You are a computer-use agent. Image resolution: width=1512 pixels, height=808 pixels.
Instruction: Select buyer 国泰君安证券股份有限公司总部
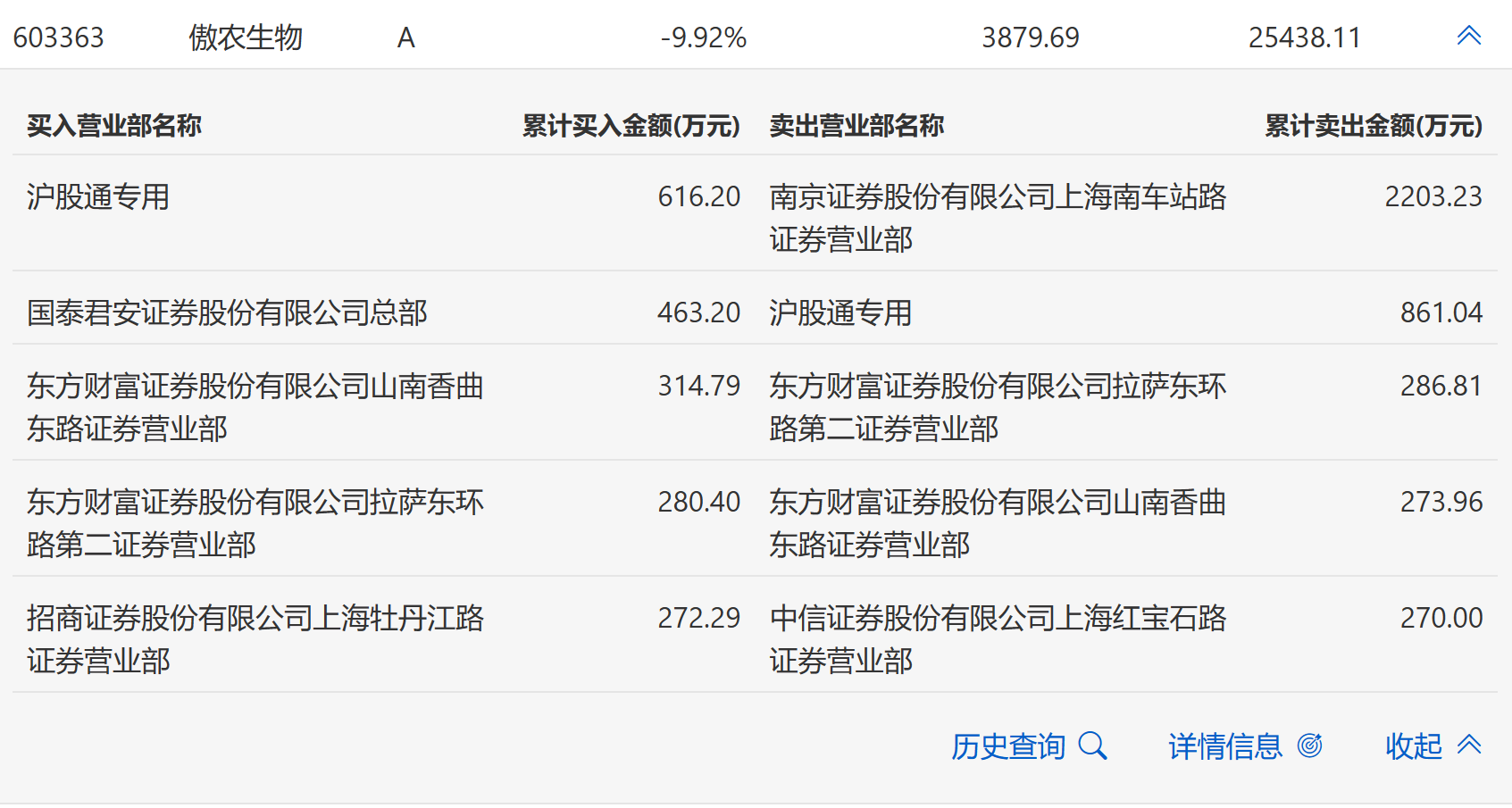click(228, 312)
